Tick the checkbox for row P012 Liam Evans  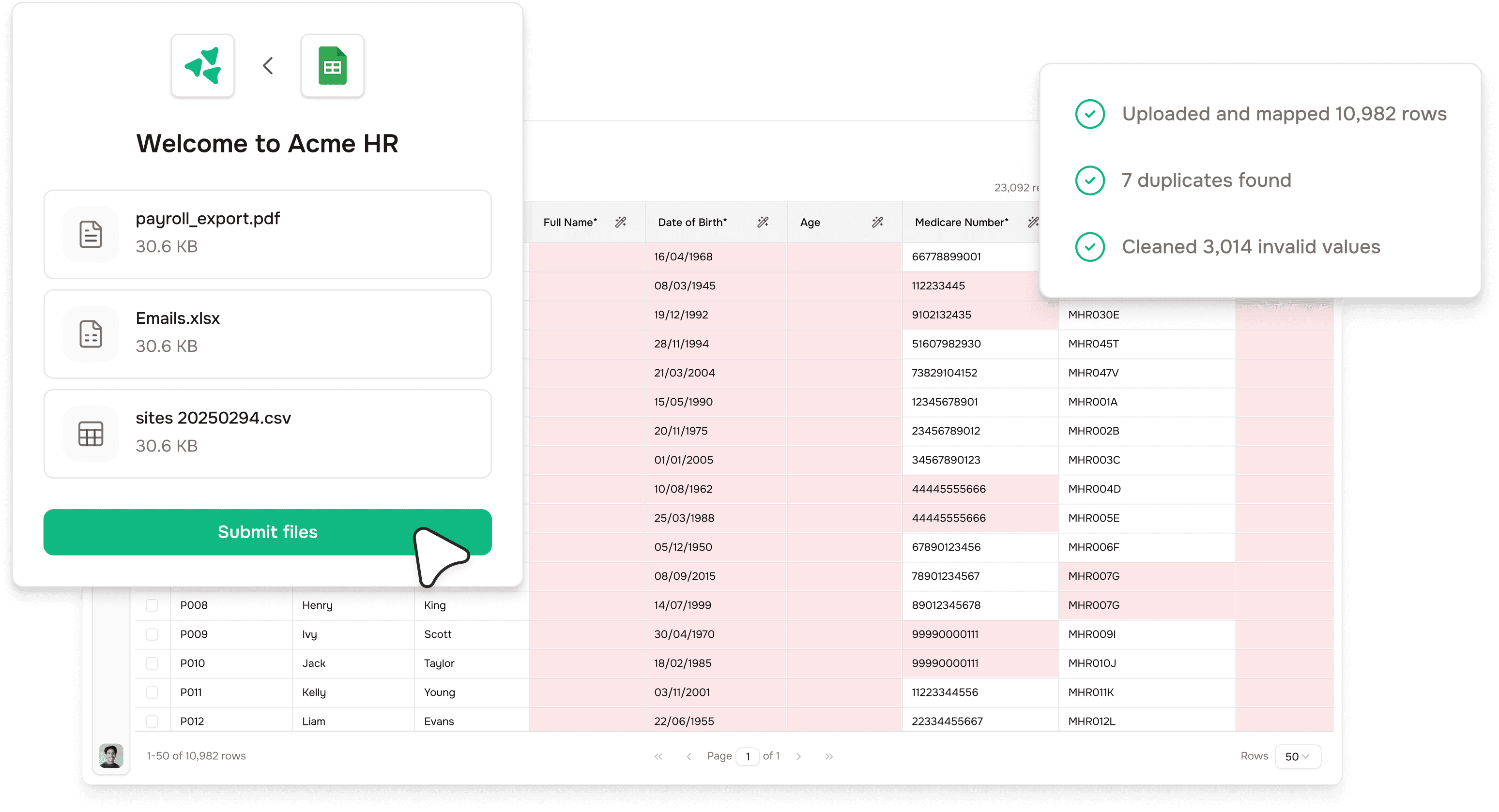click(152, 721)
